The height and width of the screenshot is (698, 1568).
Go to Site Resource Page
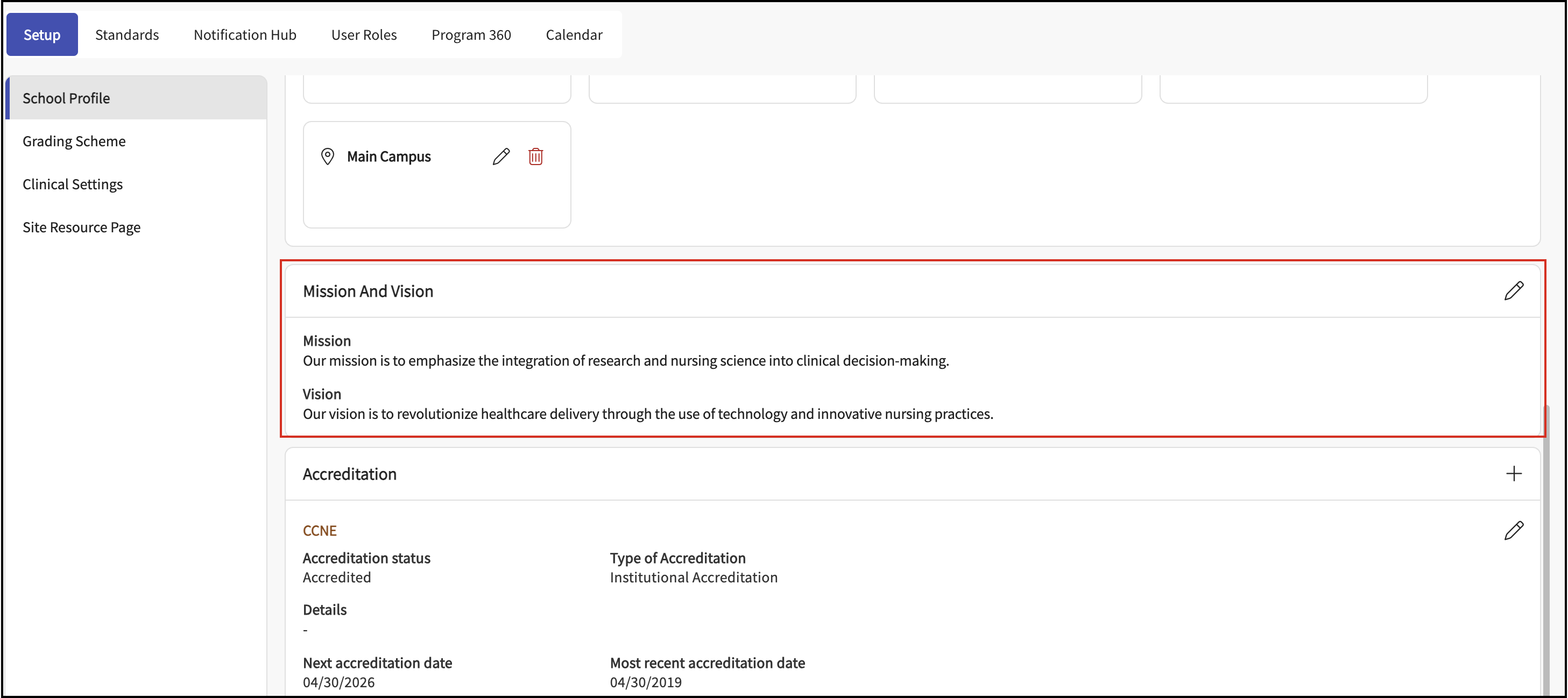(x=82, y=227)
